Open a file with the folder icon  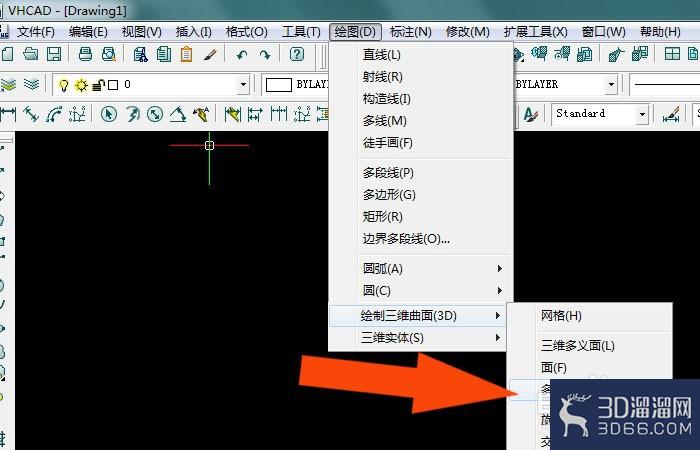click(31, 54)
